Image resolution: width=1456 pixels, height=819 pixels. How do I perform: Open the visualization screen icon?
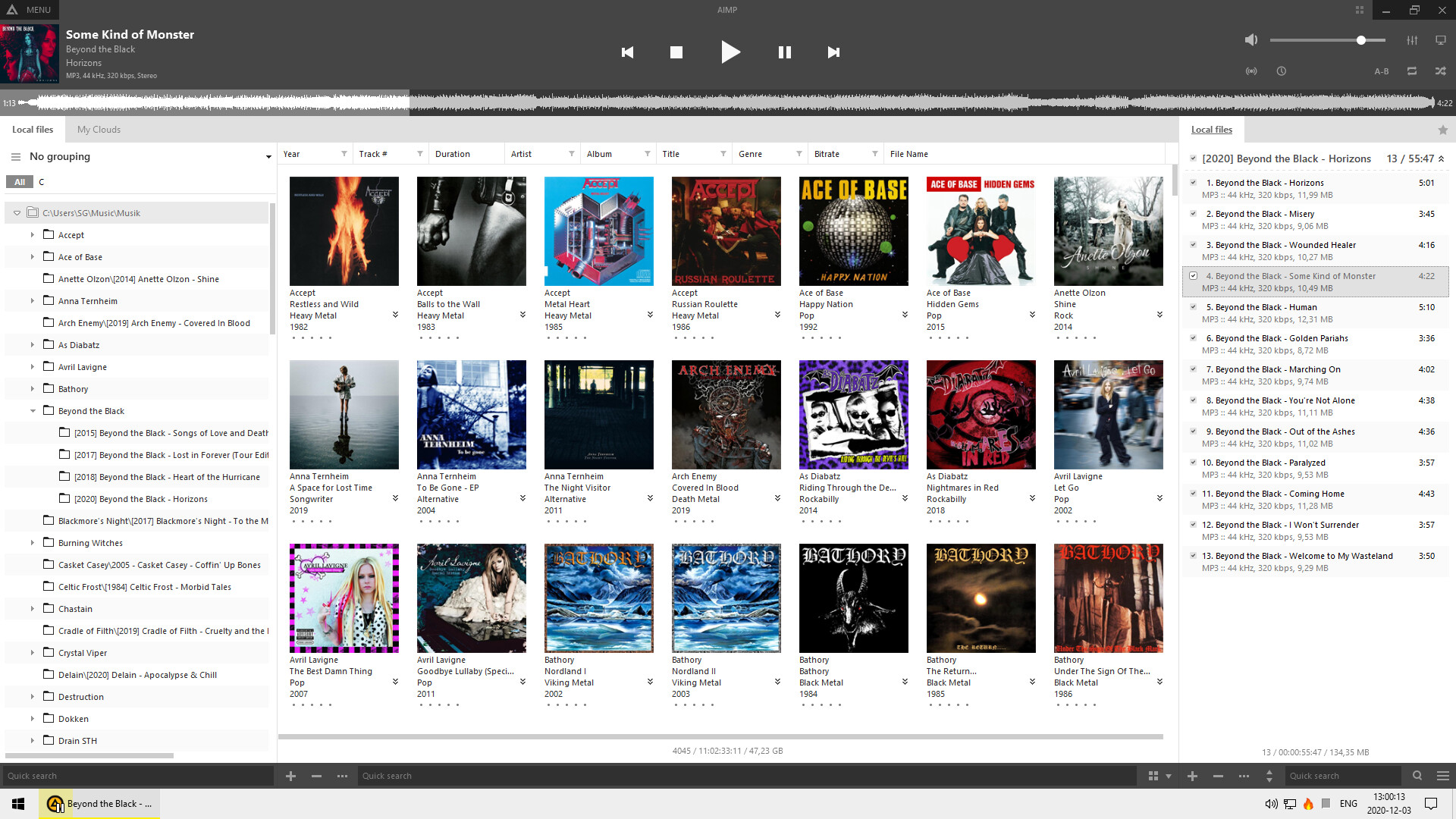click(x=1441, y=40)
